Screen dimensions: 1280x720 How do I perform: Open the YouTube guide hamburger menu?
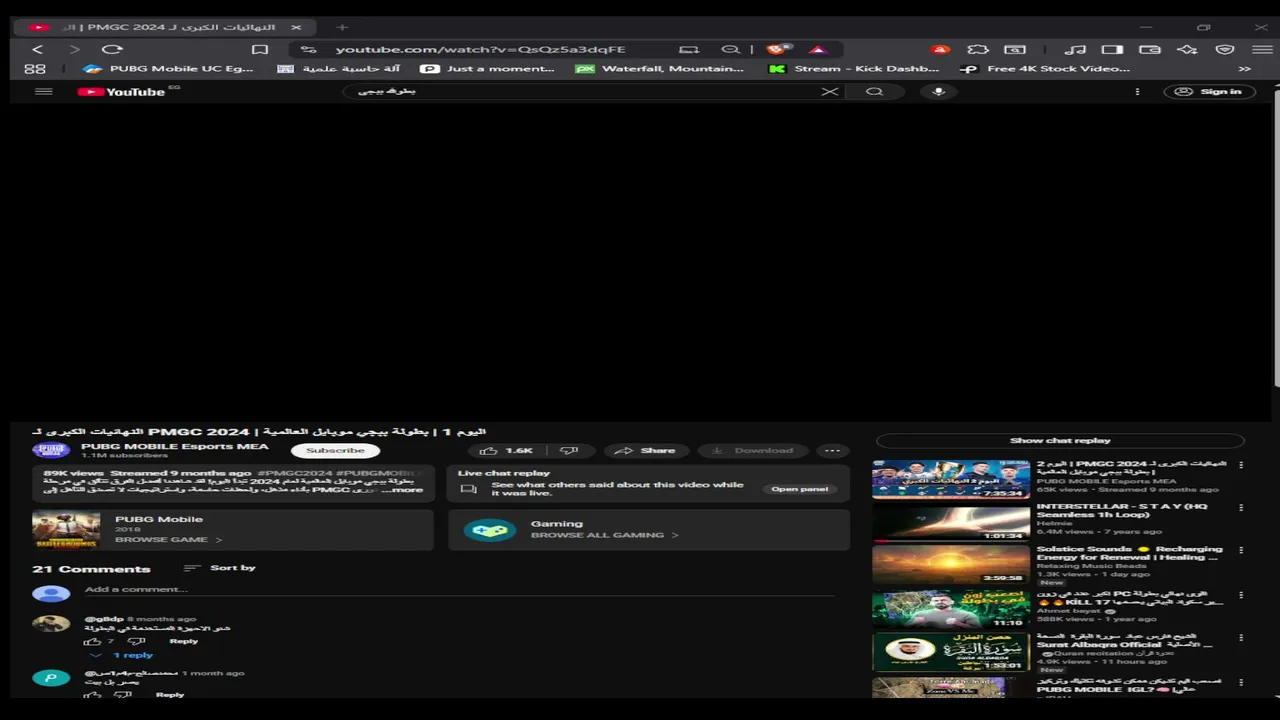43,91
